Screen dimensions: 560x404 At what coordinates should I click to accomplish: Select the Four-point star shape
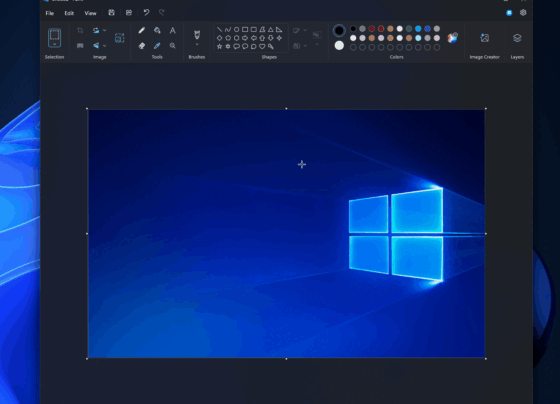pyautogui.click(x=279, y=38)
